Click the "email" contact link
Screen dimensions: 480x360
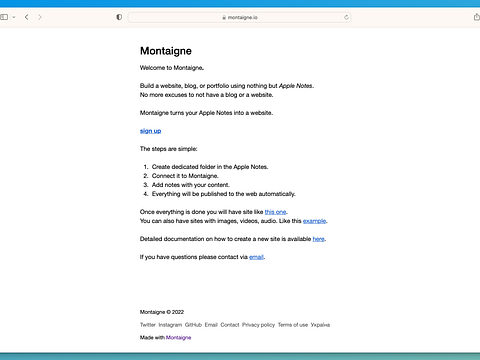256,257
